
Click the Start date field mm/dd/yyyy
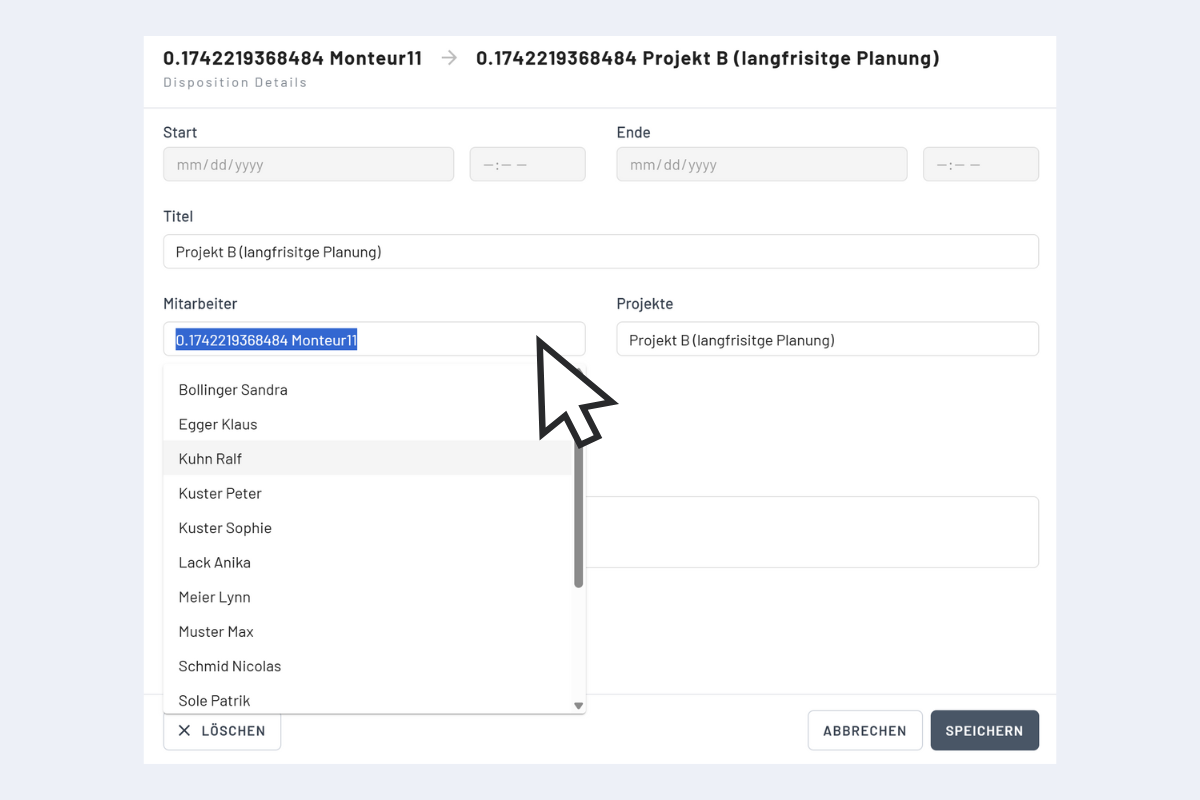308,164
